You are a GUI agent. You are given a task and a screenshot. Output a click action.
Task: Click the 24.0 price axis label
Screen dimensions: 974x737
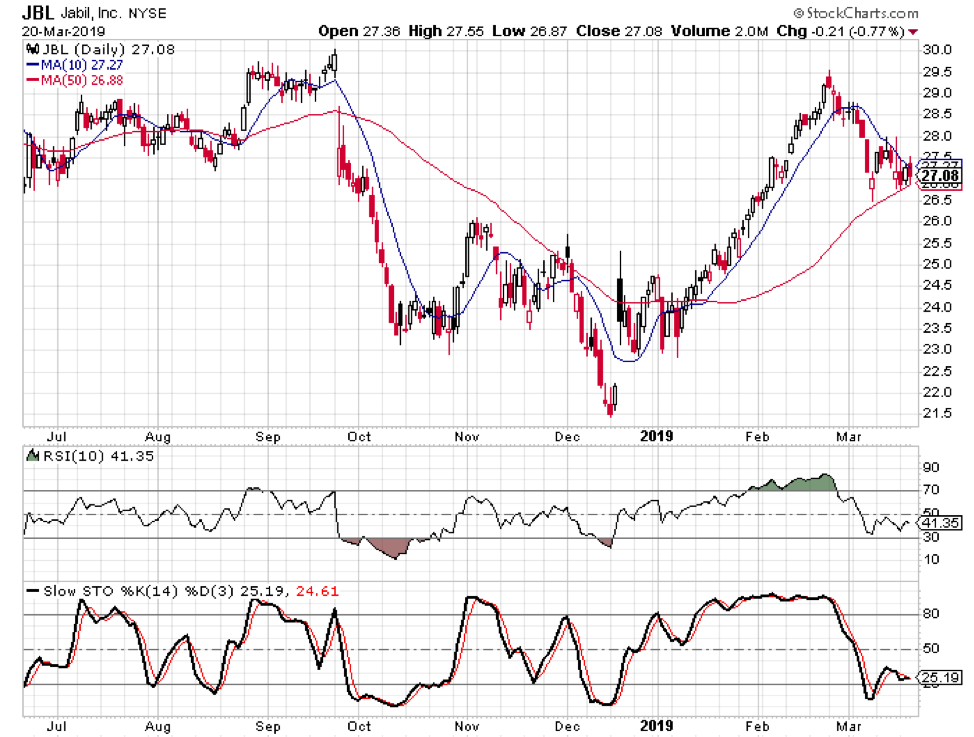point(937,307)
